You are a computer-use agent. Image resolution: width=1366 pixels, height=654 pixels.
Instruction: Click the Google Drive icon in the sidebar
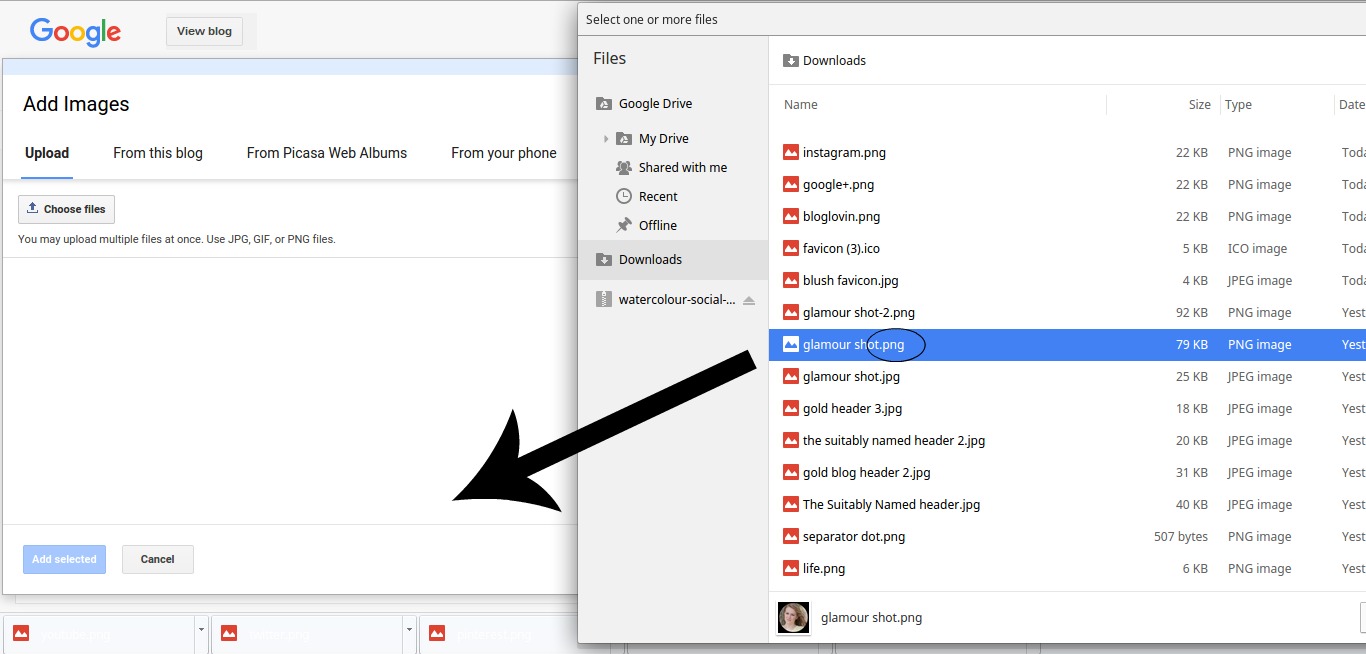pos(603,103)
